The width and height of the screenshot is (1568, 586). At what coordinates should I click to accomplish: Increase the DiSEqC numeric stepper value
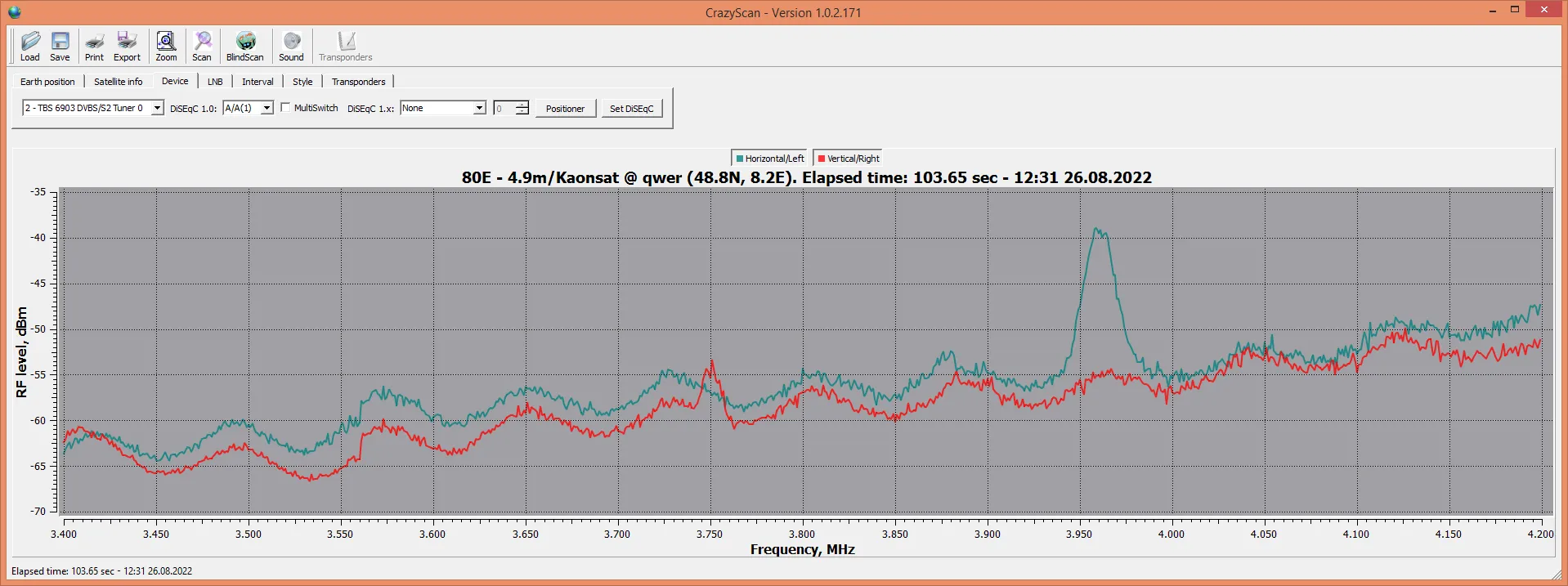pyautogui.click(x=522, y=105)
